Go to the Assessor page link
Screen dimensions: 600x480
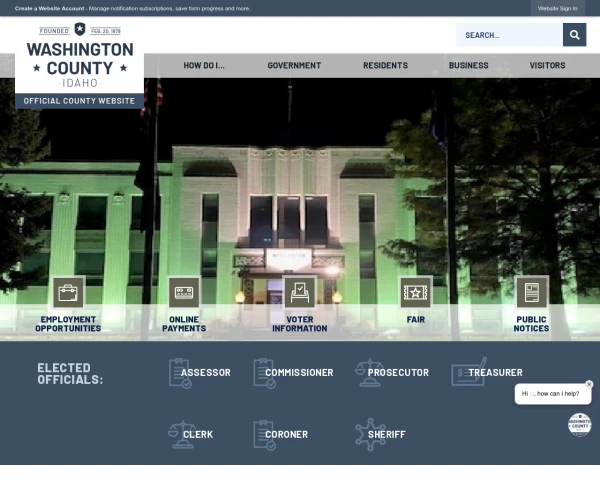click(x=206, y=372)
